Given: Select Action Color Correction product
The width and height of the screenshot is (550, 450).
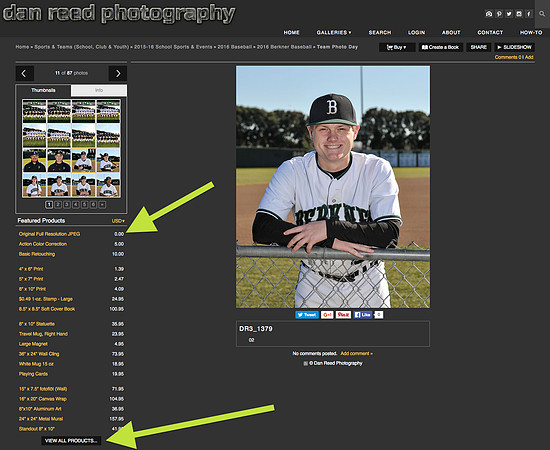Looking at the screenshot, I should [x=43, y=244].
